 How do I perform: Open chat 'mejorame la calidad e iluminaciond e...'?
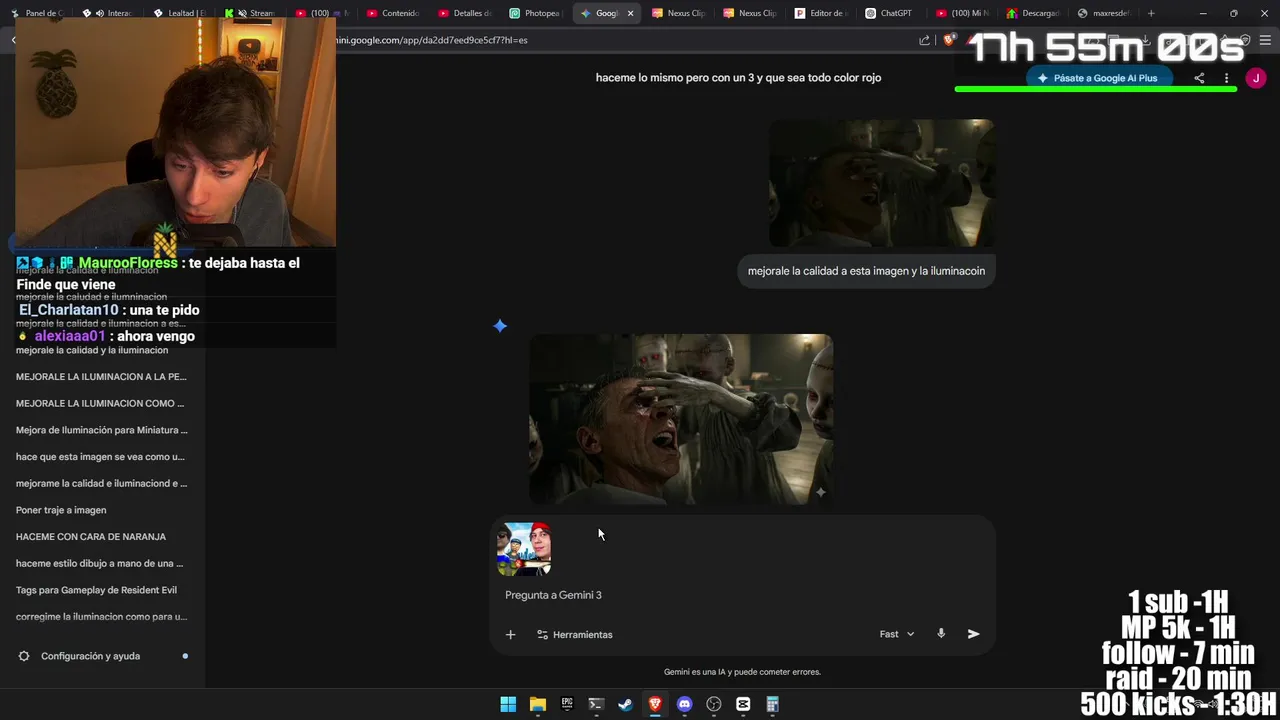(101, 483)
